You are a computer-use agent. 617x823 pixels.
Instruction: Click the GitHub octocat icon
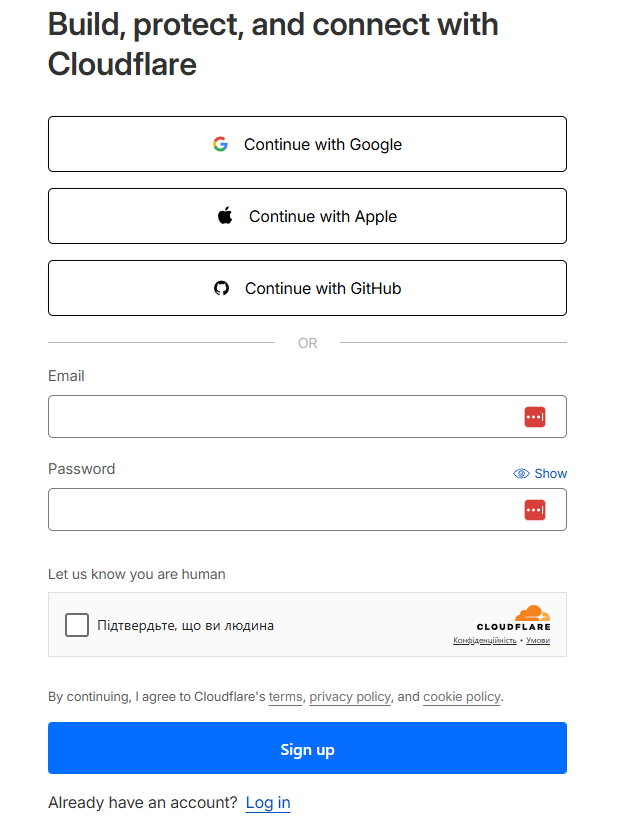click(x=222, y=288)
